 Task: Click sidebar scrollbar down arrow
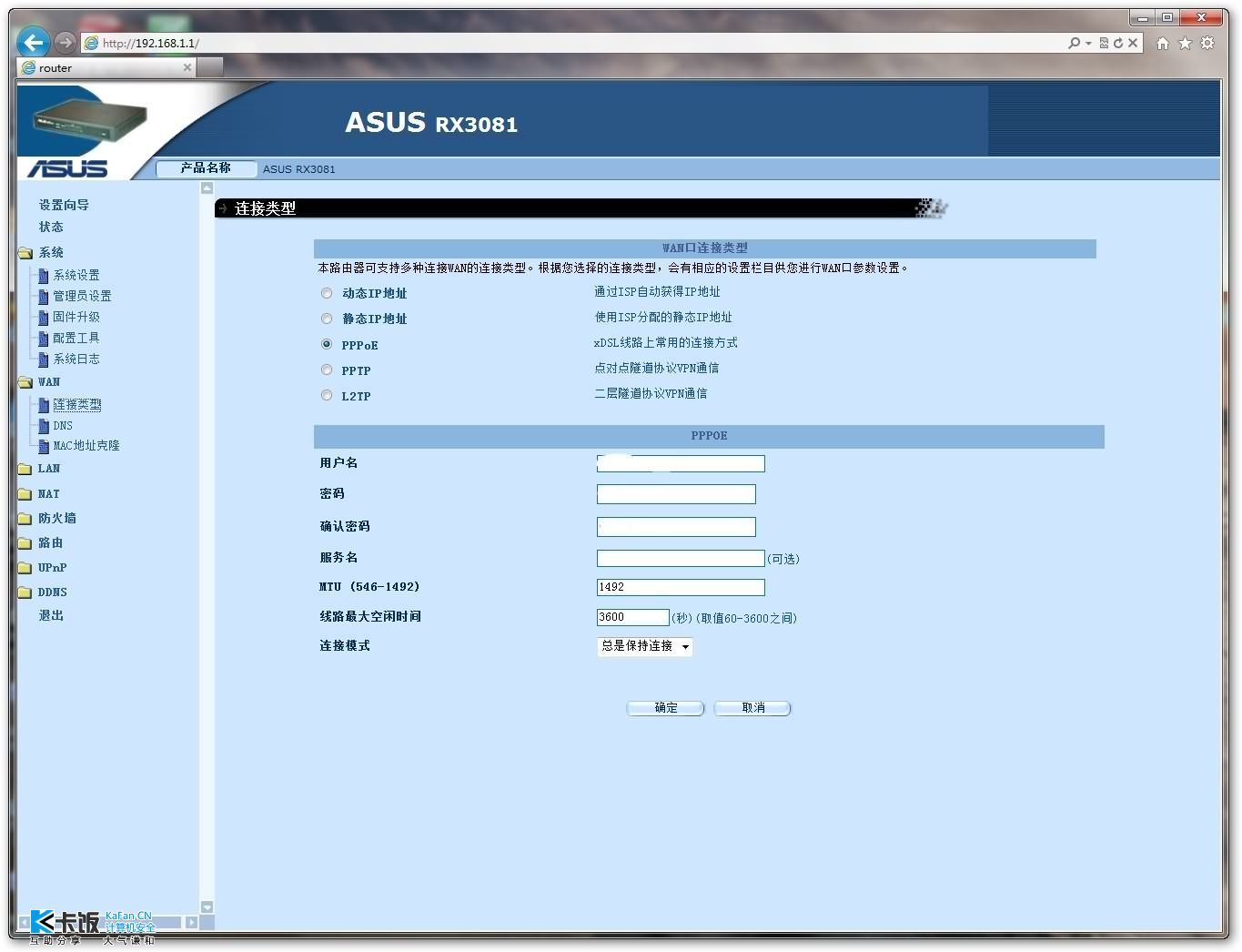click(207, 906)
